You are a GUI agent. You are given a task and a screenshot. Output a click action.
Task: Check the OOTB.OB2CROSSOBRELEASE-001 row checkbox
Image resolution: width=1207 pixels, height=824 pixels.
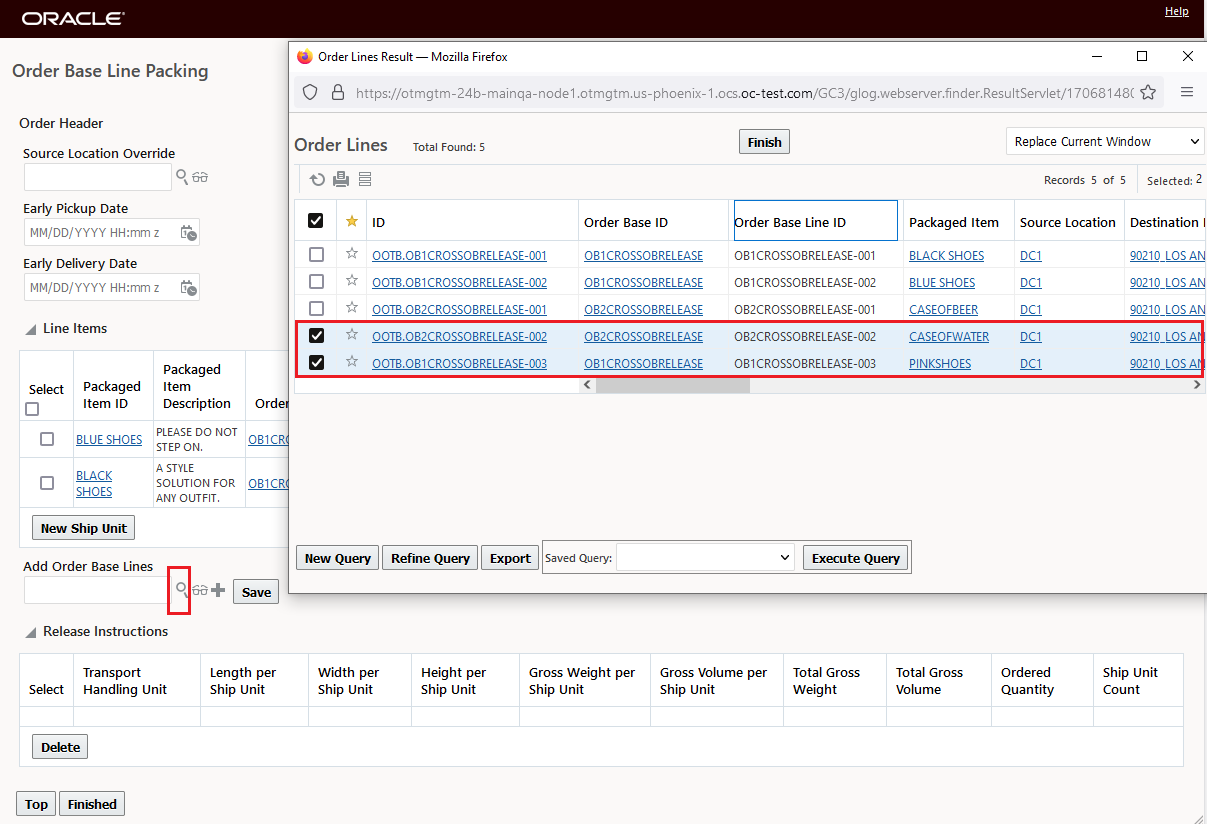[316, 308]
